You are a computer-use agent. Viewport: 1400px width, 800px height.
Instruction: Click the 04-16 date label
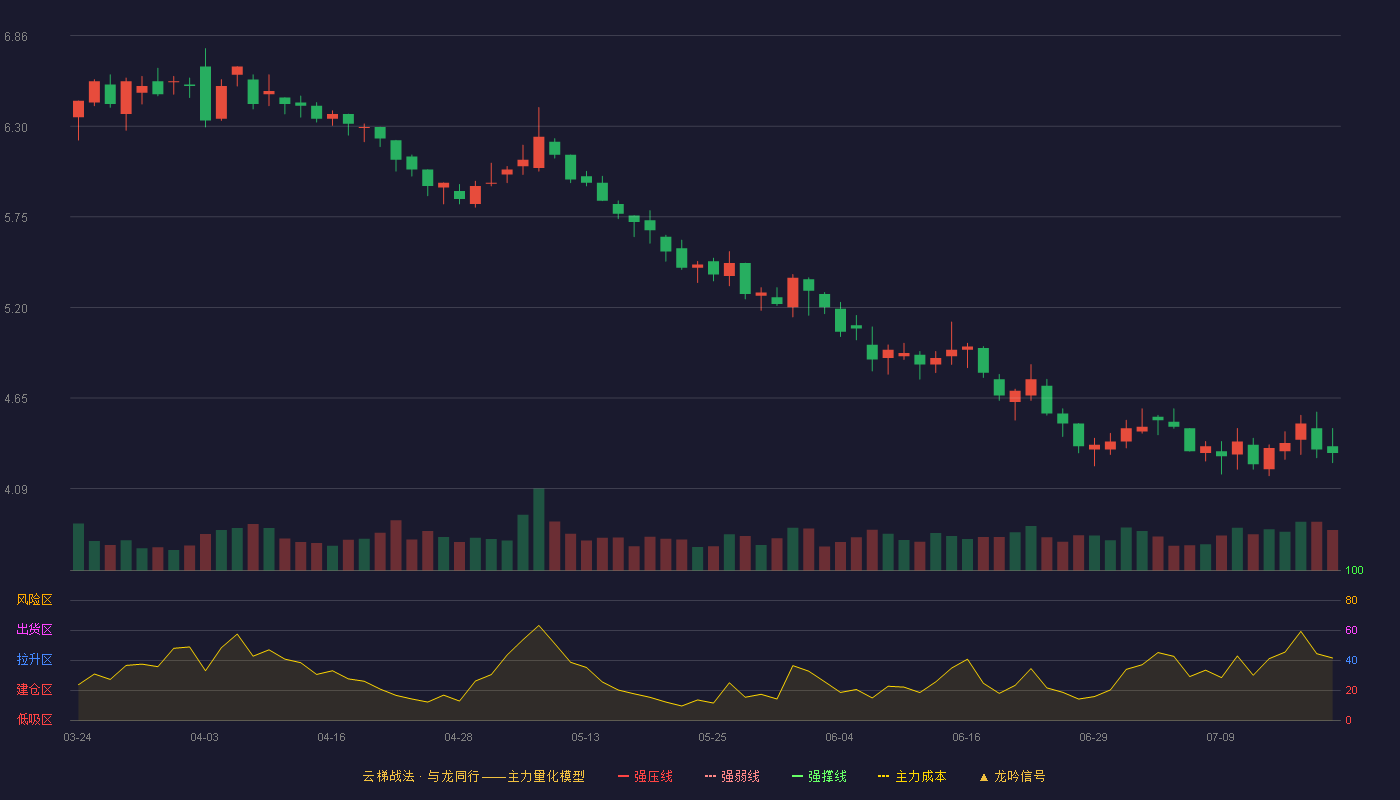click(x=331, y=737)
